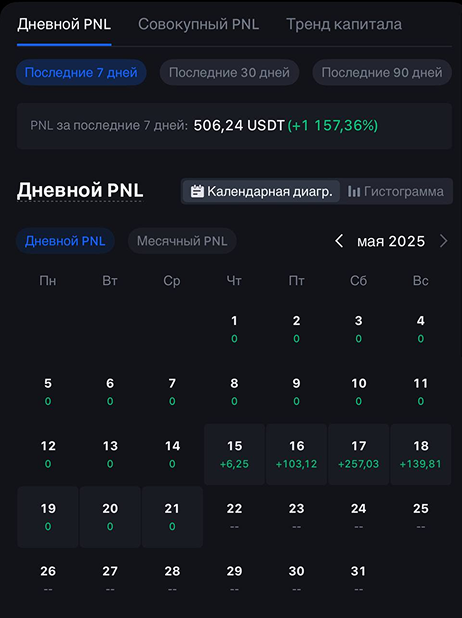
Task: Select the Дневной PNL pill above calendar
Action: tap(65, 241)
